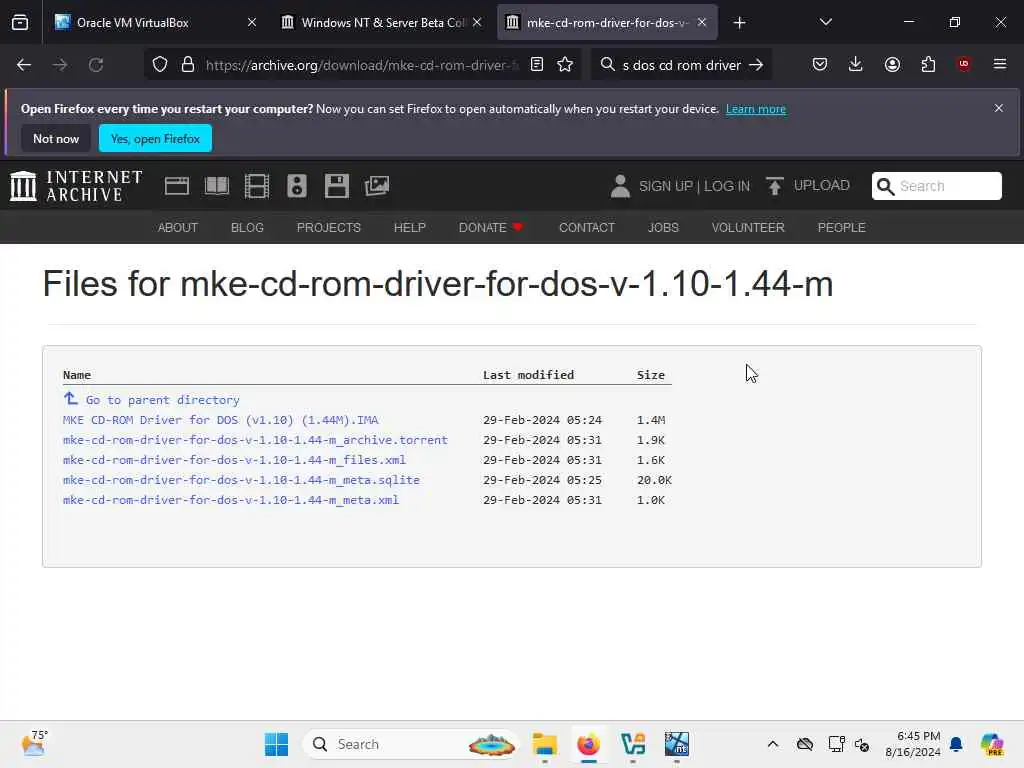Open tracking protection shield icon
The width and height of the screenshot is (1024, 768).
click(x=160, y=65)
